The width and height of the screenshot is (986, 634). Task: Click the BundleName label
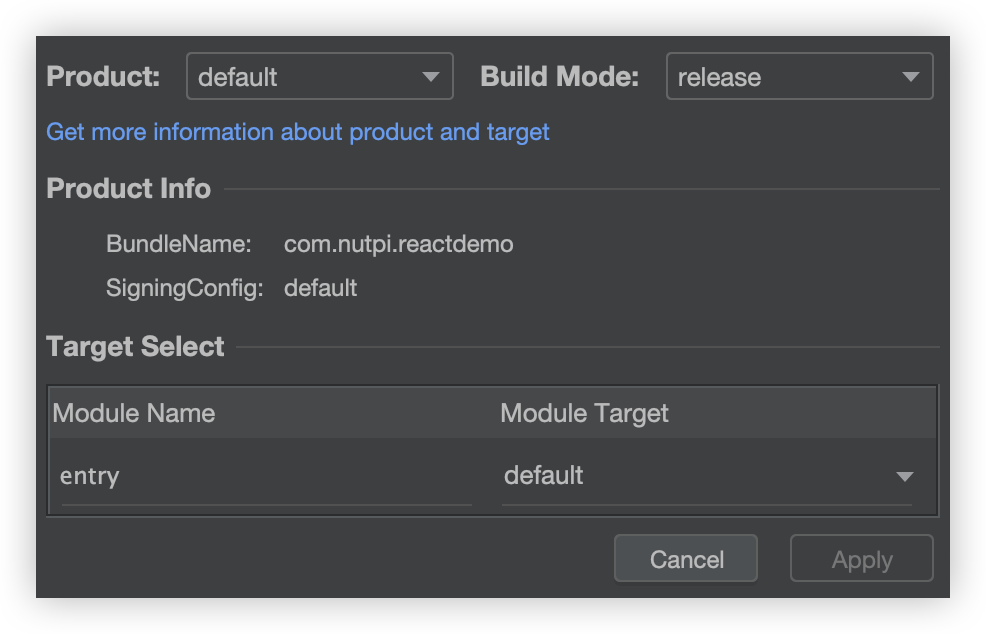pos(179,244)
